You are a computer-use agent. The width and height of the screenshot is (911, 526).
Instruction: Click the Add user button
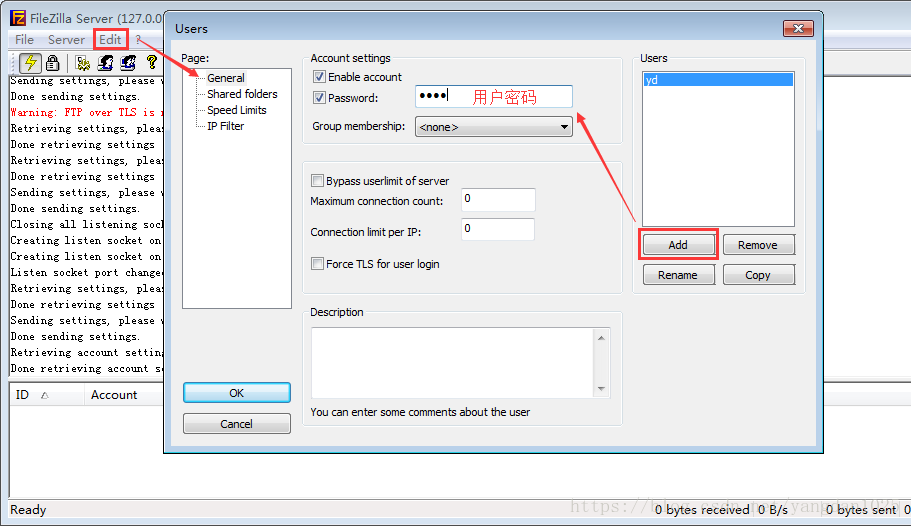(x=679, y=245)
